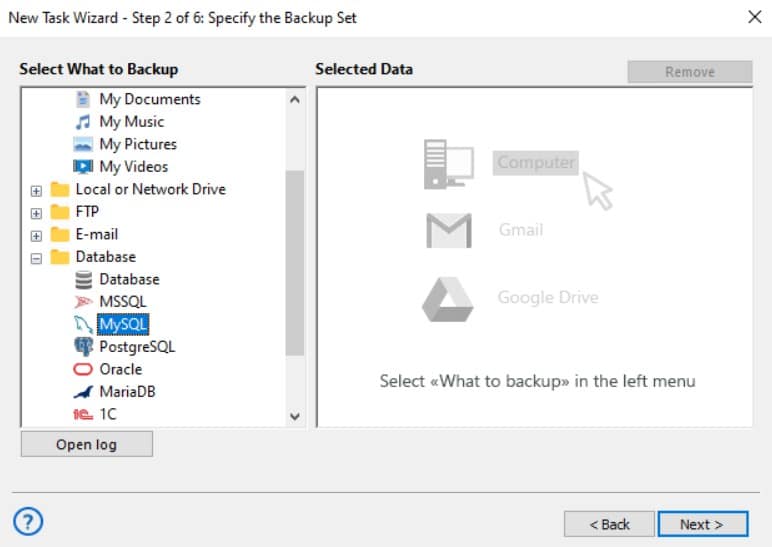Choose MariaDB as the backup source
The width and height of the screenshot is (772, 547).
(128, 392)
